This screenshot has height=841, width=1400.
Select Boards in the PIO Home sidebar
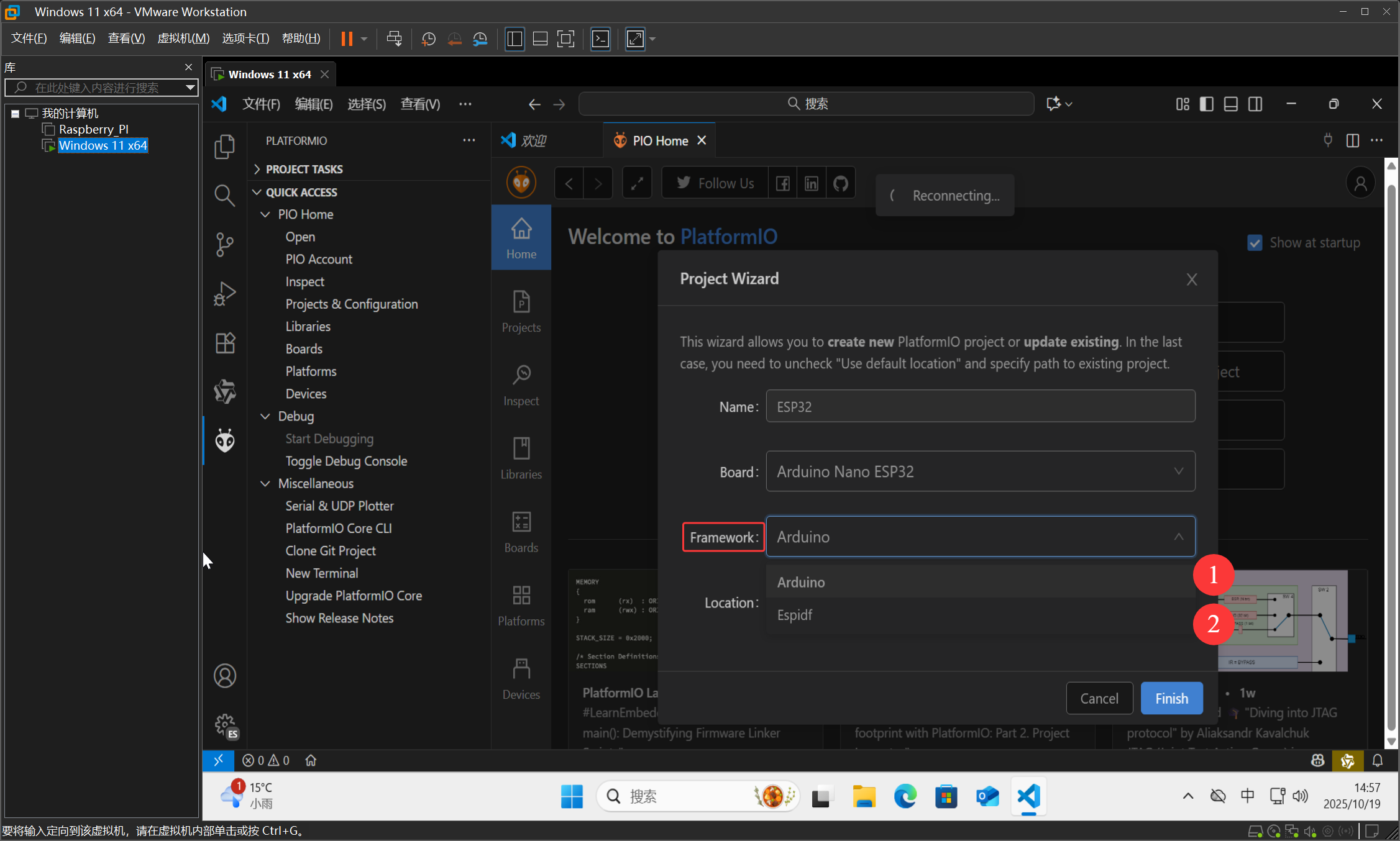304,348
